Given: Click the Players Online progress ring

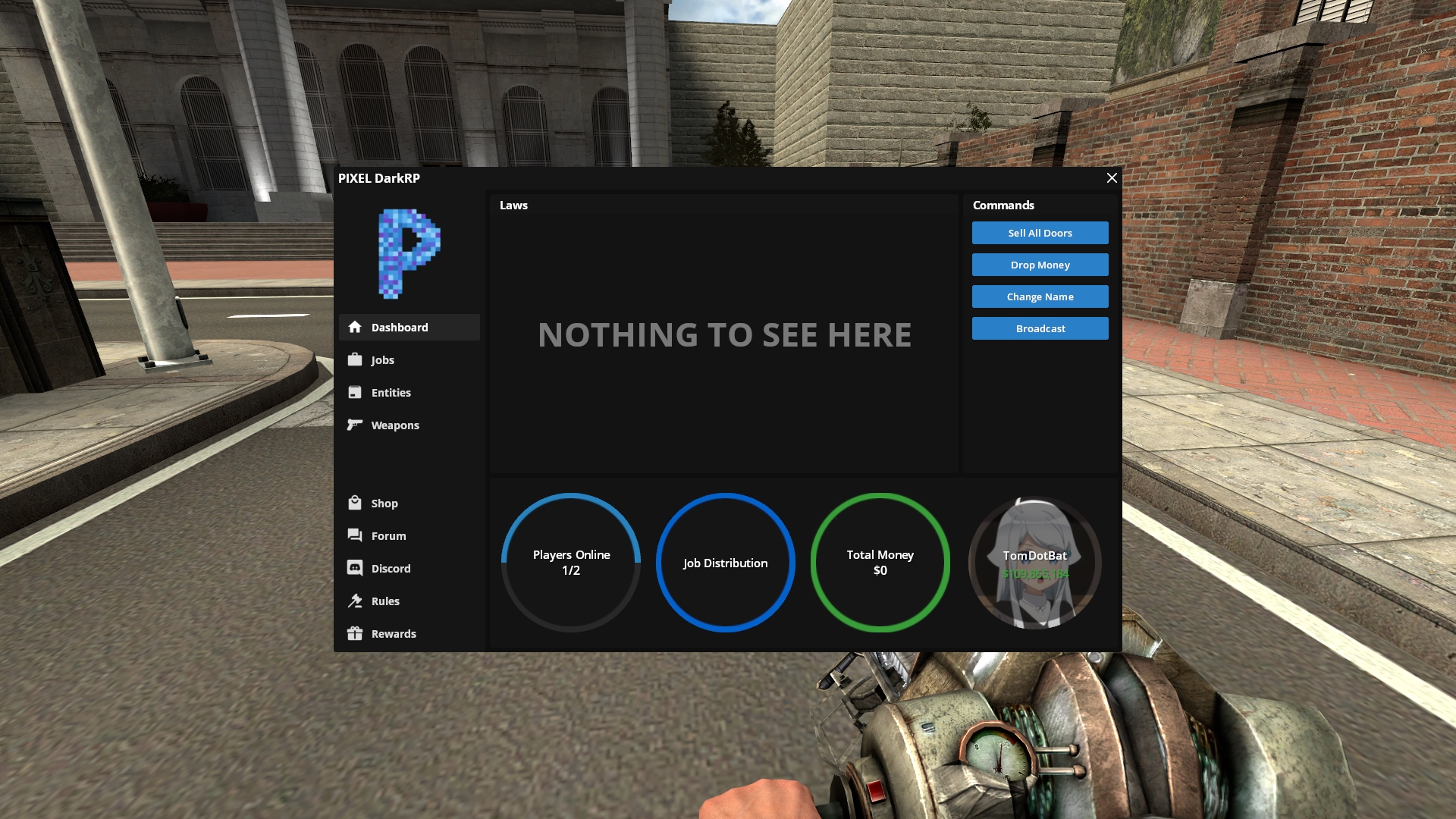Looking at the screenshot, I should tap(570, 562).
